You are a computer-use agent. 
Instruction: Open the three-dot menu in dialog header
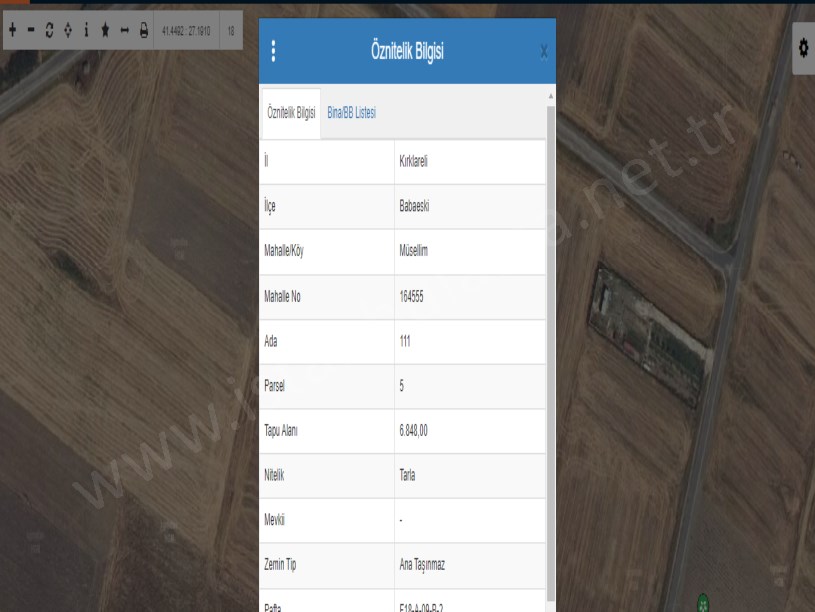pos(274,52)
